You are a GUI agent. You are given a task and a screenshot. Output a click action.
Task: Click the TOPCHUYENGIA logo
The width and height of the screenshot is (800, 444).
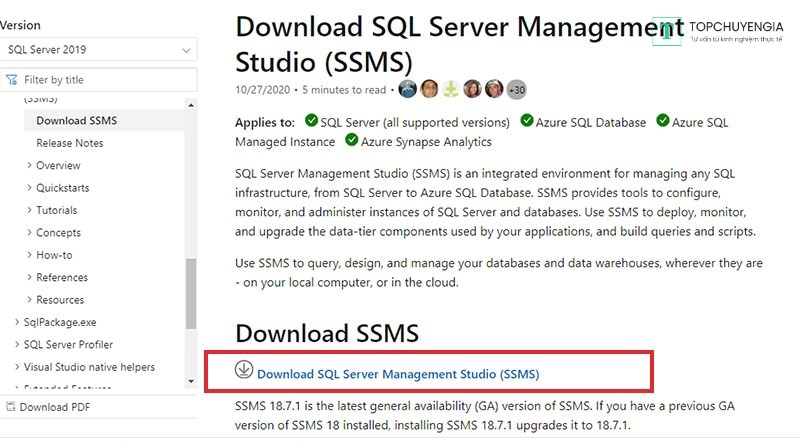pos(723,30)
